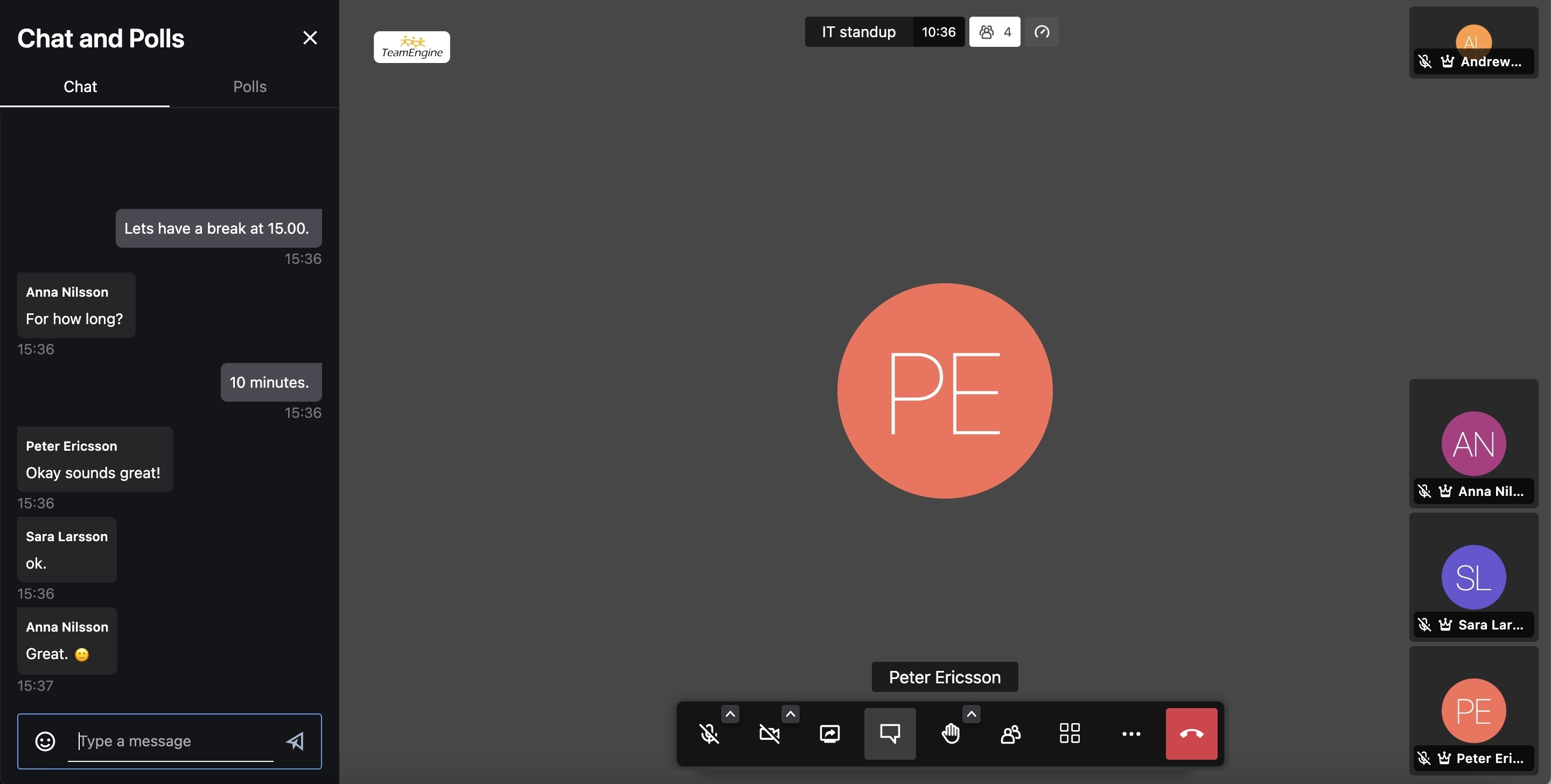The height and width of the screenshot is (784, 1551).
Task: Select Peter Ericsson's small thumbnail
Action: [x=1473, y=711]
